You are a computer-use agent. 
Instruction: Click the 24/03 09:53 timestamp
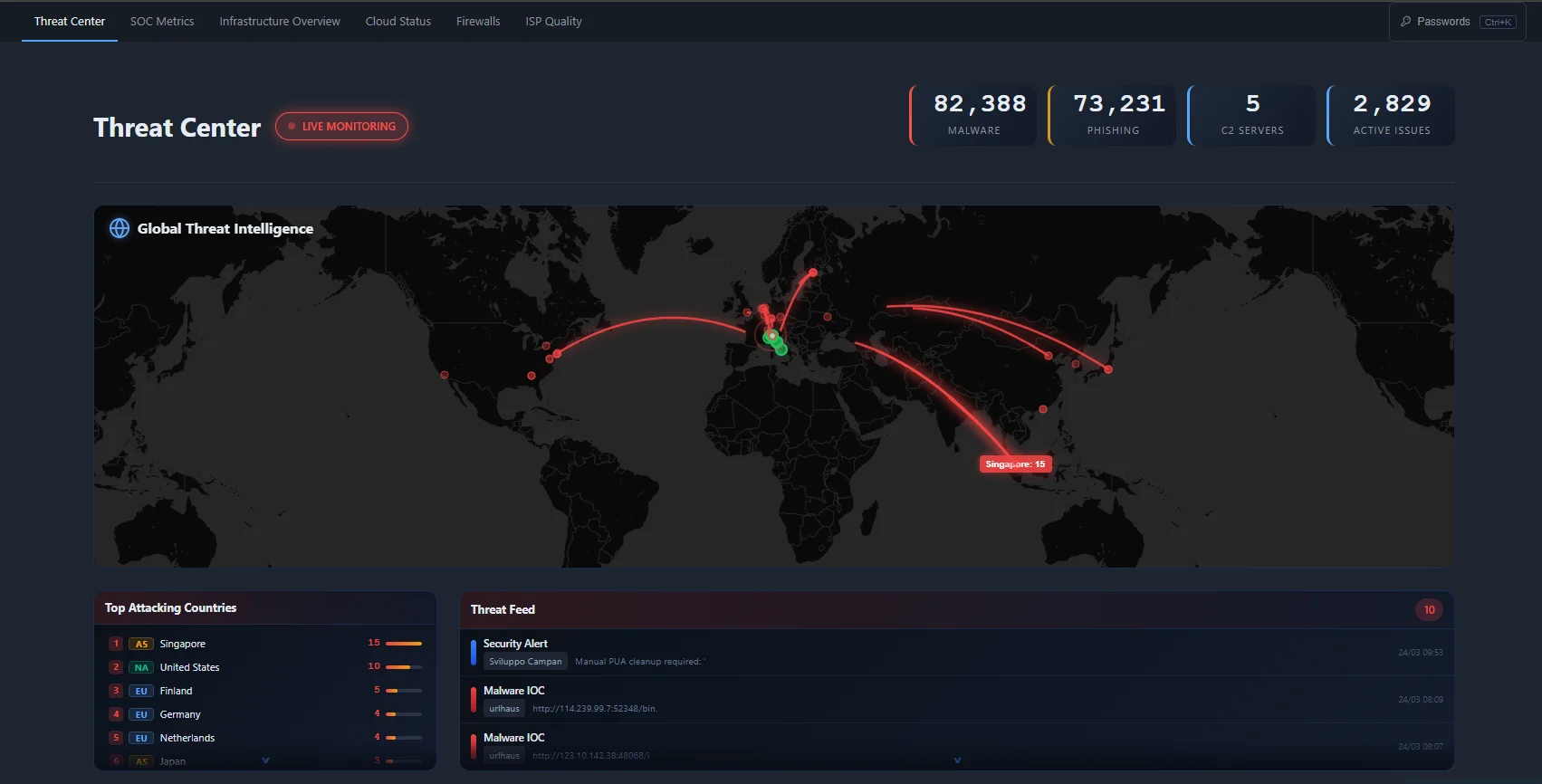(1420, 653)
